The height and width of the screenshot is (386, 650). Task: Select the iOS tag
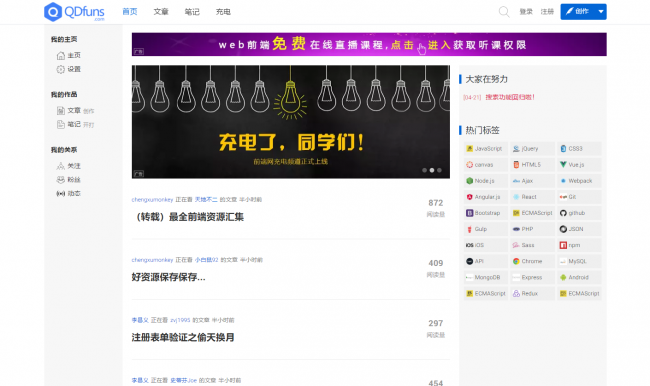(x=486, y=245)
